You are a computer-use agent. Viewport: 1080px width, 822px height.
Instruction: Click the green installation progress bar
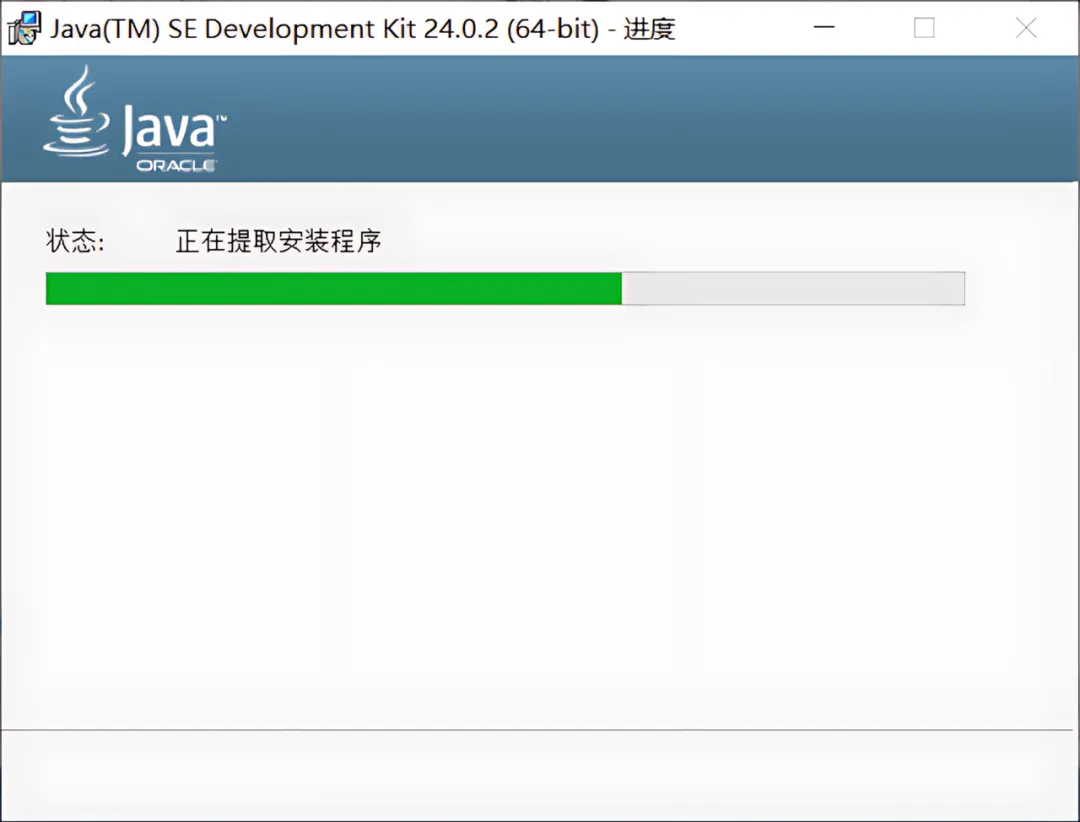tap(505, 288)
